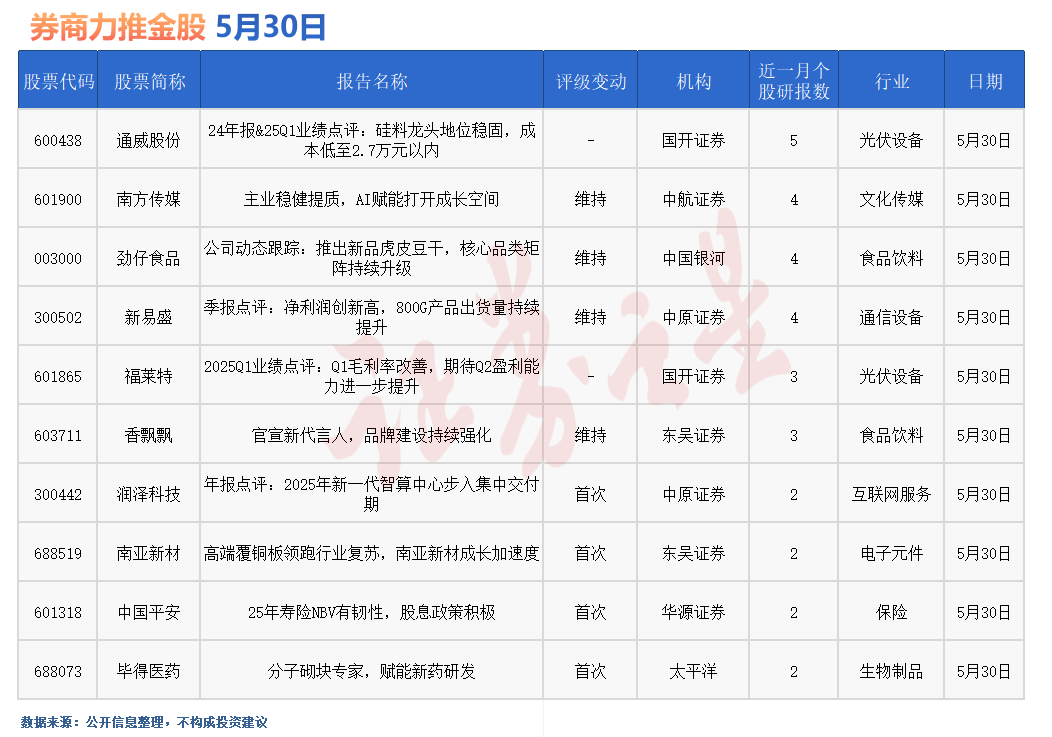
Task: Click report 主业稳健提质，AI赋能打开成长空间
Action: click(372, 199)
